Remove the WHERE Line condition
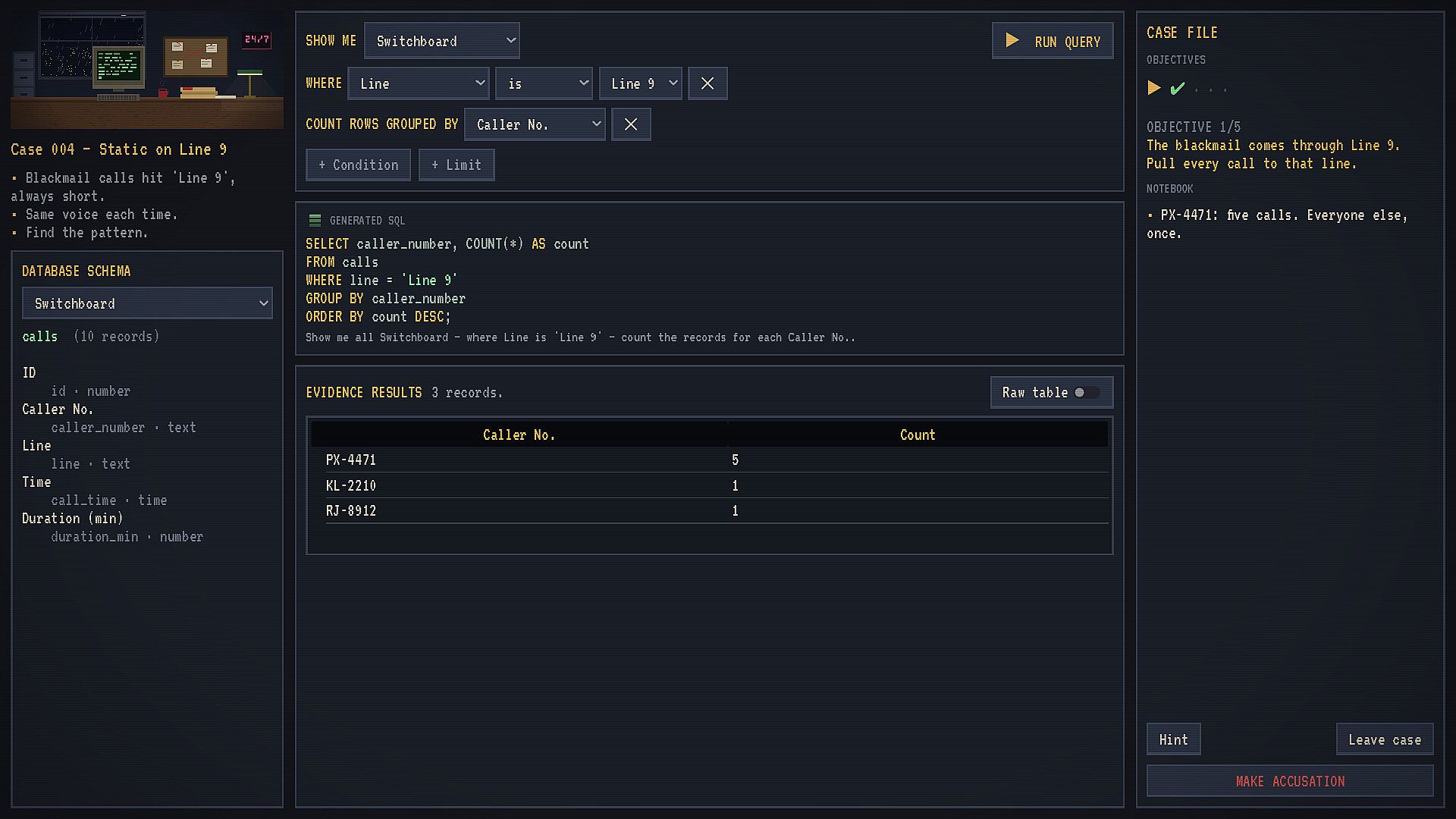Screen dimensions: 1456x819 pyautogui.click(x=708, y=83)
